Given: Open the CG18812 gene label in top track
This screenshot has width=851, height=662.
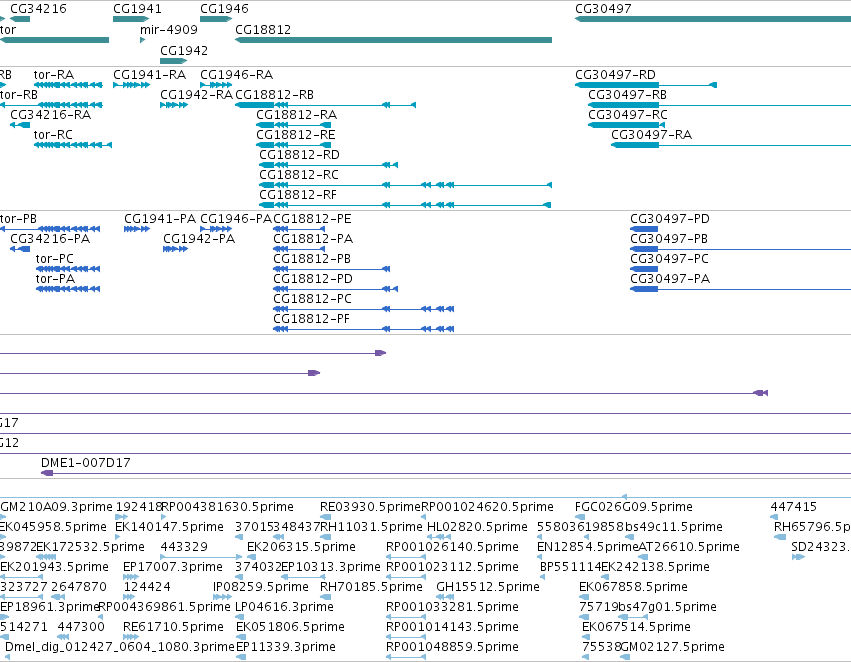Looking at the screenshot, I should [x=263, y=29].
